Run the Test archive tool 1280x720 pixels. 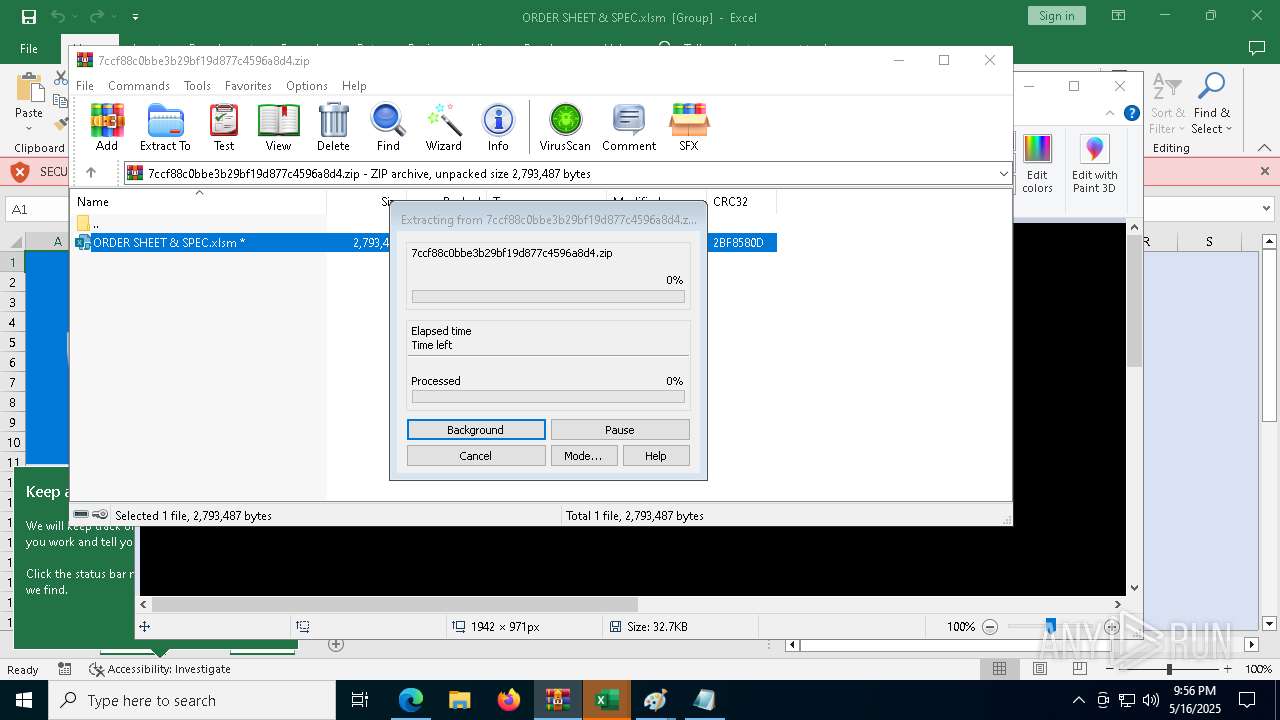tap(224, 127)
